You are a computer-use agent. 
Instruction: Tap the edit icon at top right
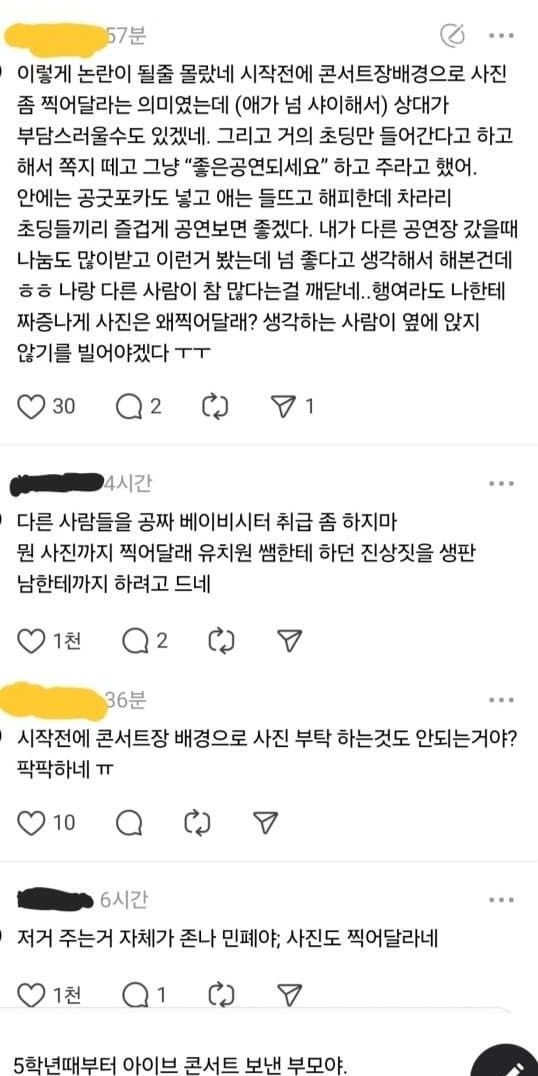click(453, 34)
